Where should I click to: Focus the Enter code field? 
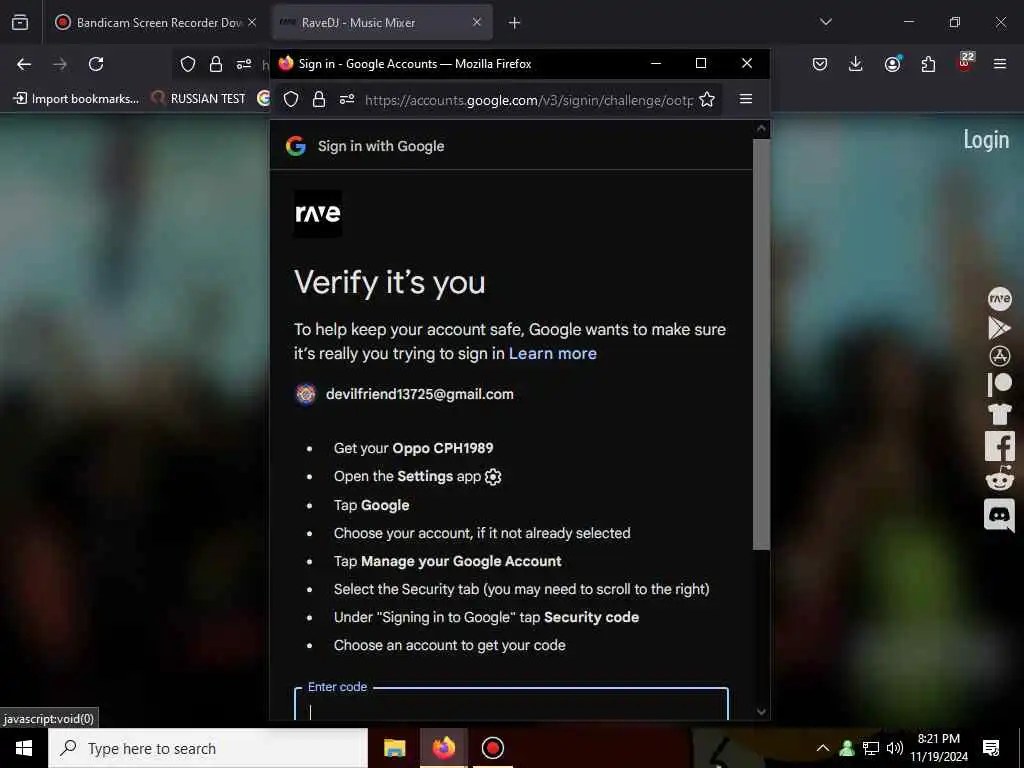[511, 705]
